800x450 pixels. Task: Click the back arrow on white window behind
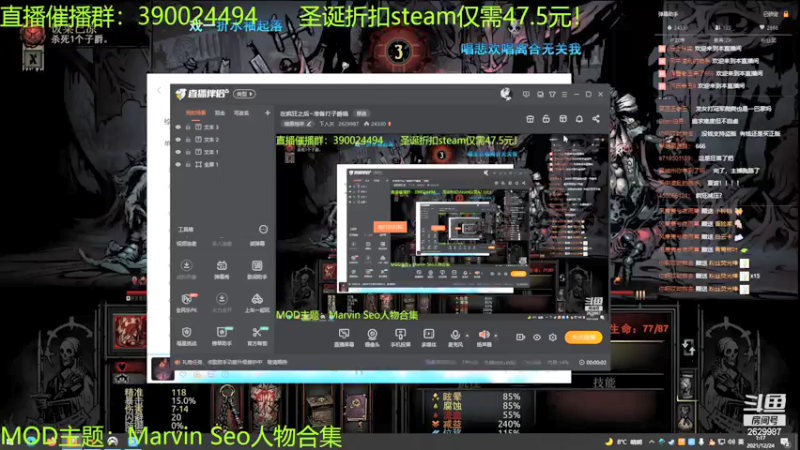point(159,90)
